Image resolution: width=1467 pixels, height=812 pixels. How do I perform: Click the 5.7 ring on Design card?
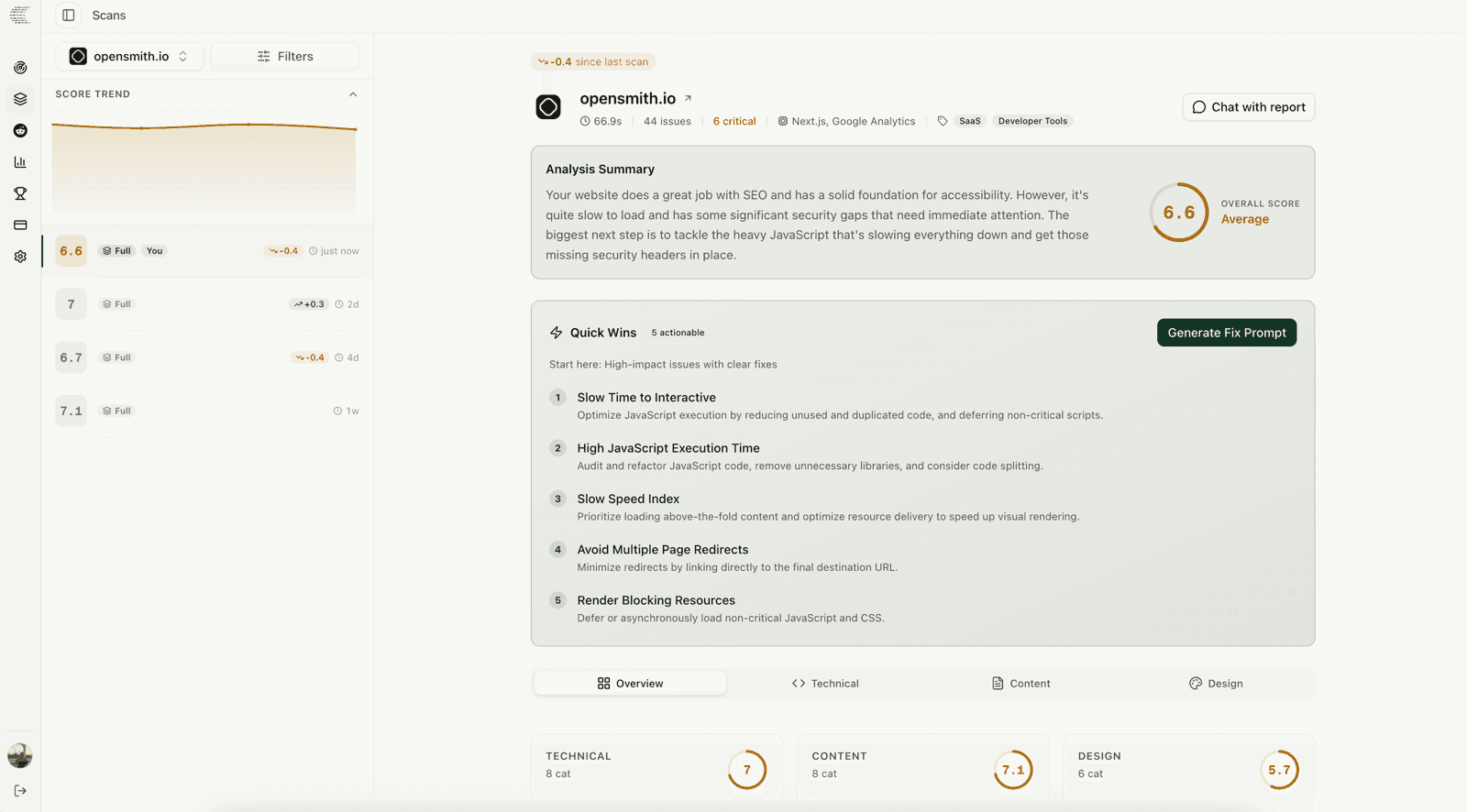[x=1279, y=770]
